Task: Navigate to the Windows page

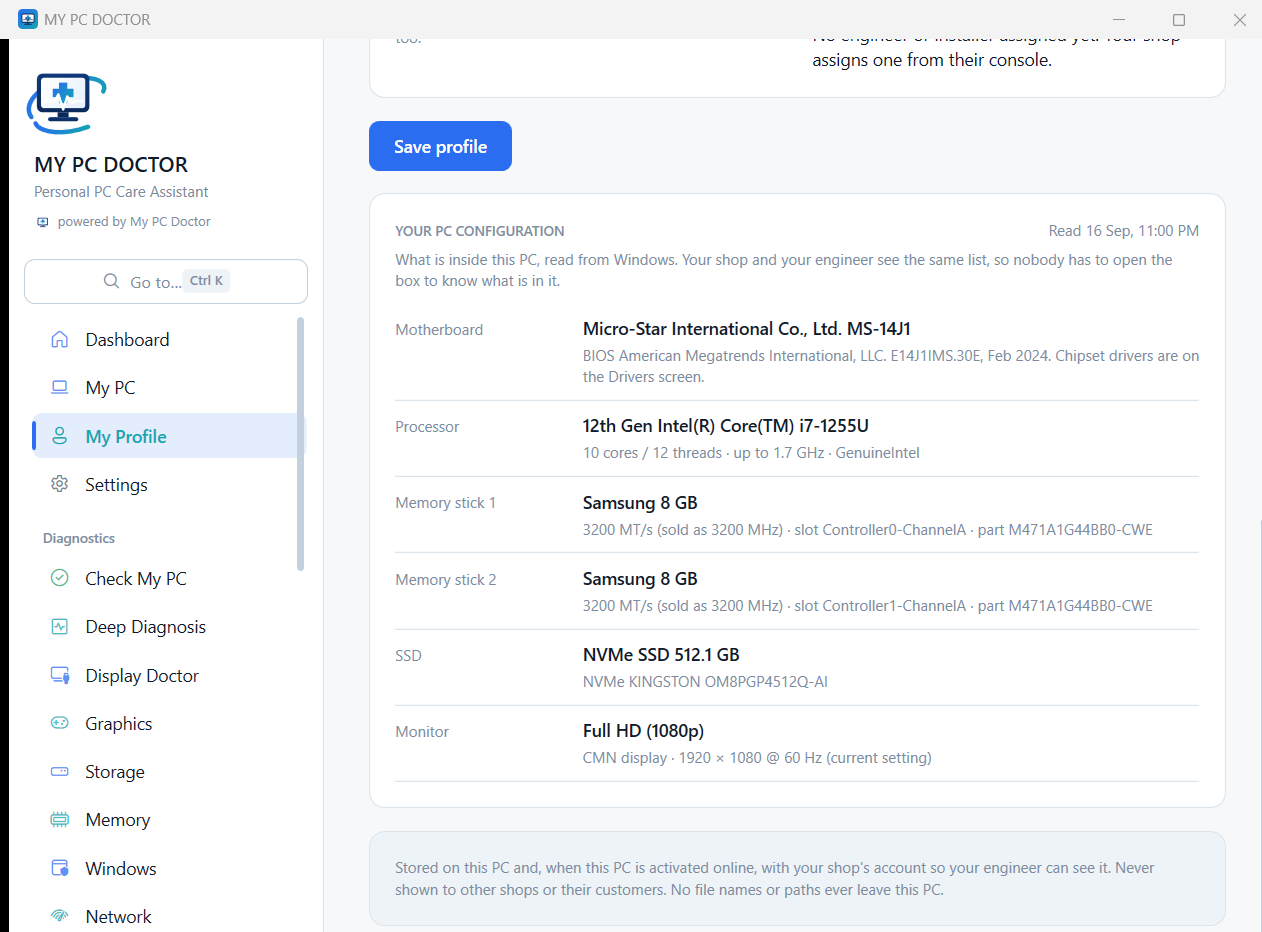Action: coord(166,868)
